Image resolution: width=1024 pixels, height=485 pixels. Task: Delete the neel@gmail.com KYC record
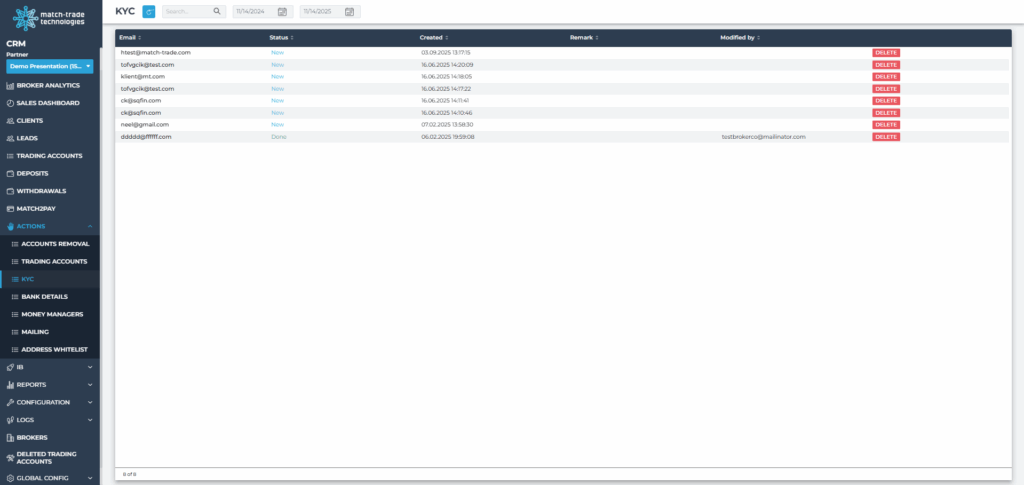[886, 124]
